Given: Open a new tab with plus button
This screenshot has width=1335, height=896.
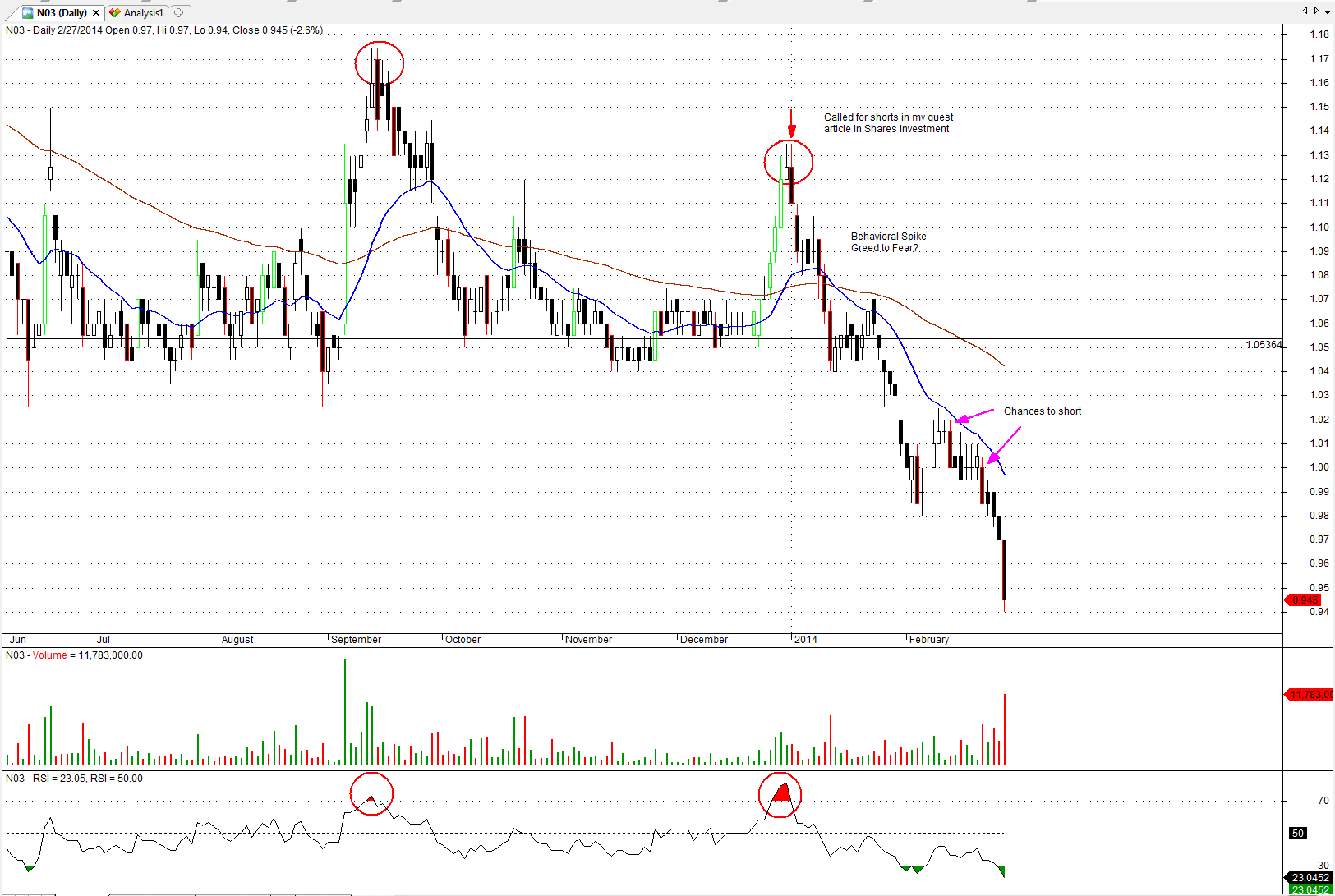Looking at the screenshot, I should click(178, 13).
